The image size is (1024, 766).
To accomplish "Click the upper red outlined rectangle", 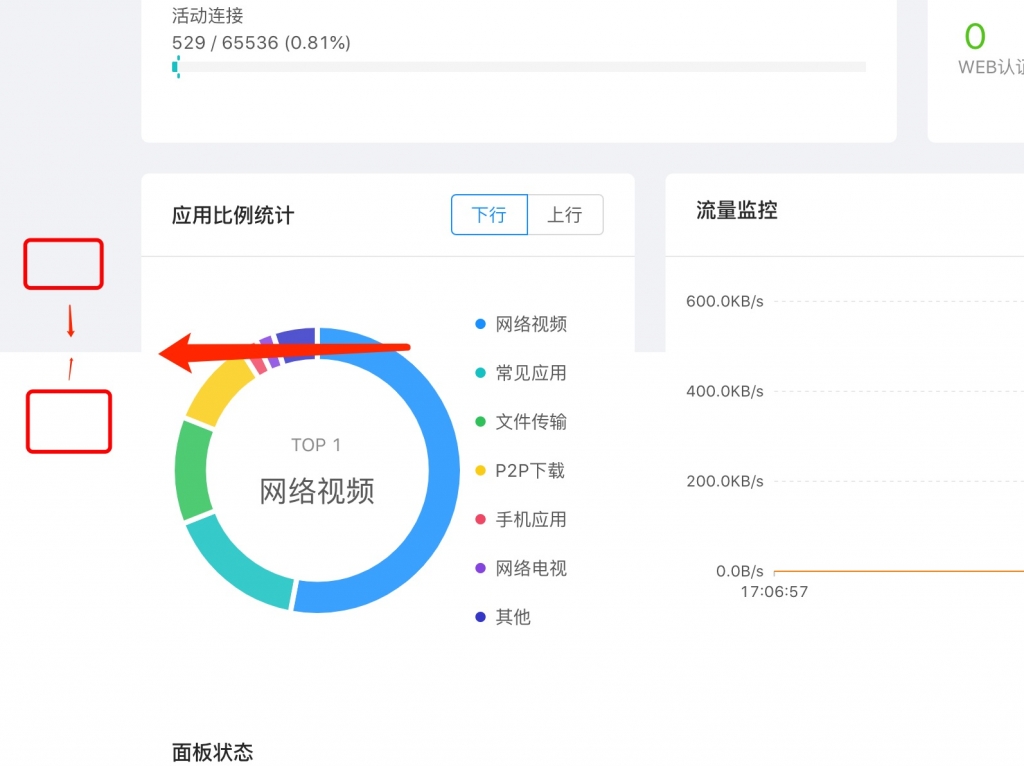I will click(63, 264).
